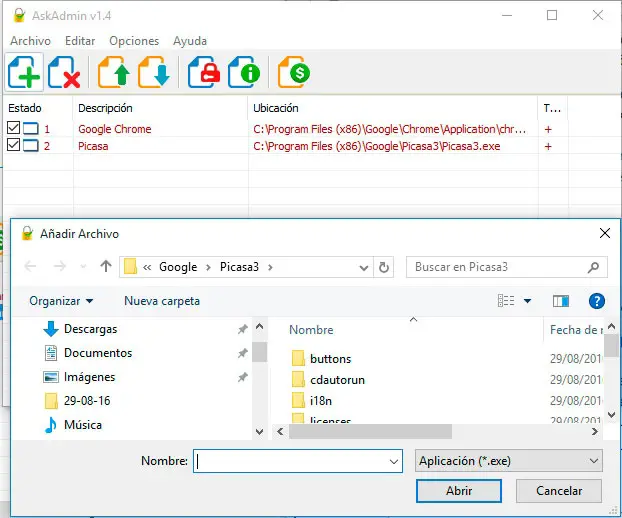Click the change view layout icon
This screenshot has width=622, height=518.
click(x=506, y=301)
